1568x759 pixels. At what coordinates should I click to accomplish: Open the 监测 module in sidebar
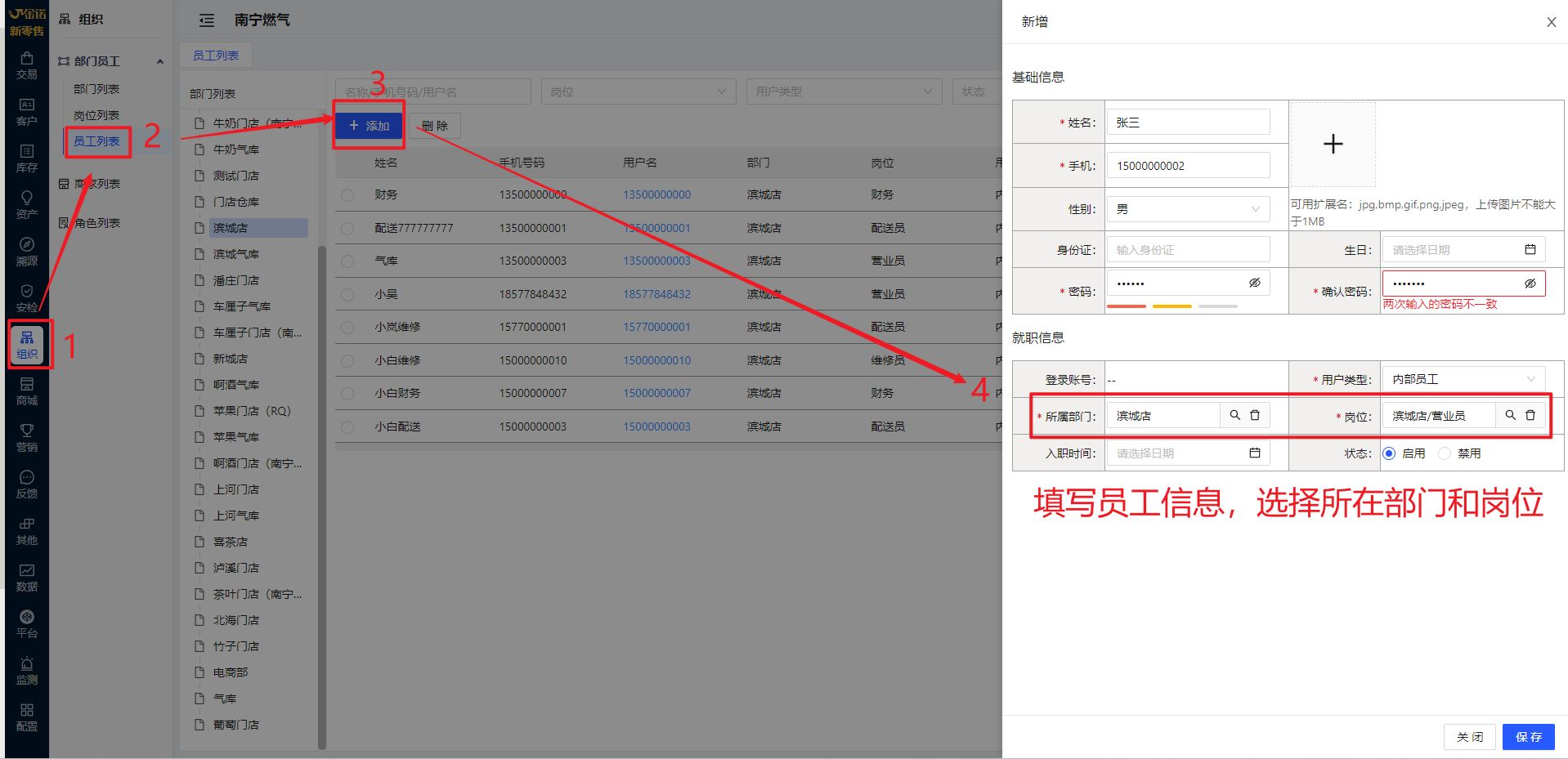pos(27,671)
